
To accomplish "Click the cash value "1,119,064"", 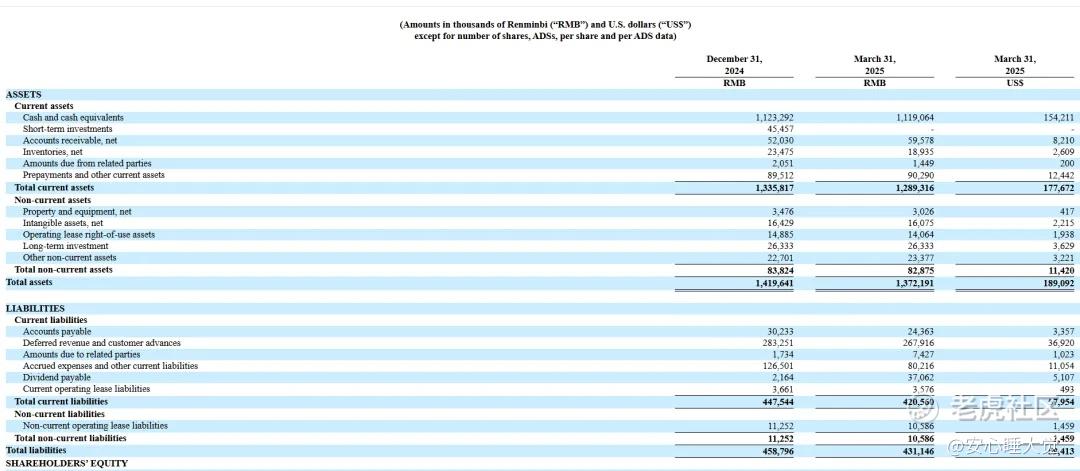I will [914, 118].
